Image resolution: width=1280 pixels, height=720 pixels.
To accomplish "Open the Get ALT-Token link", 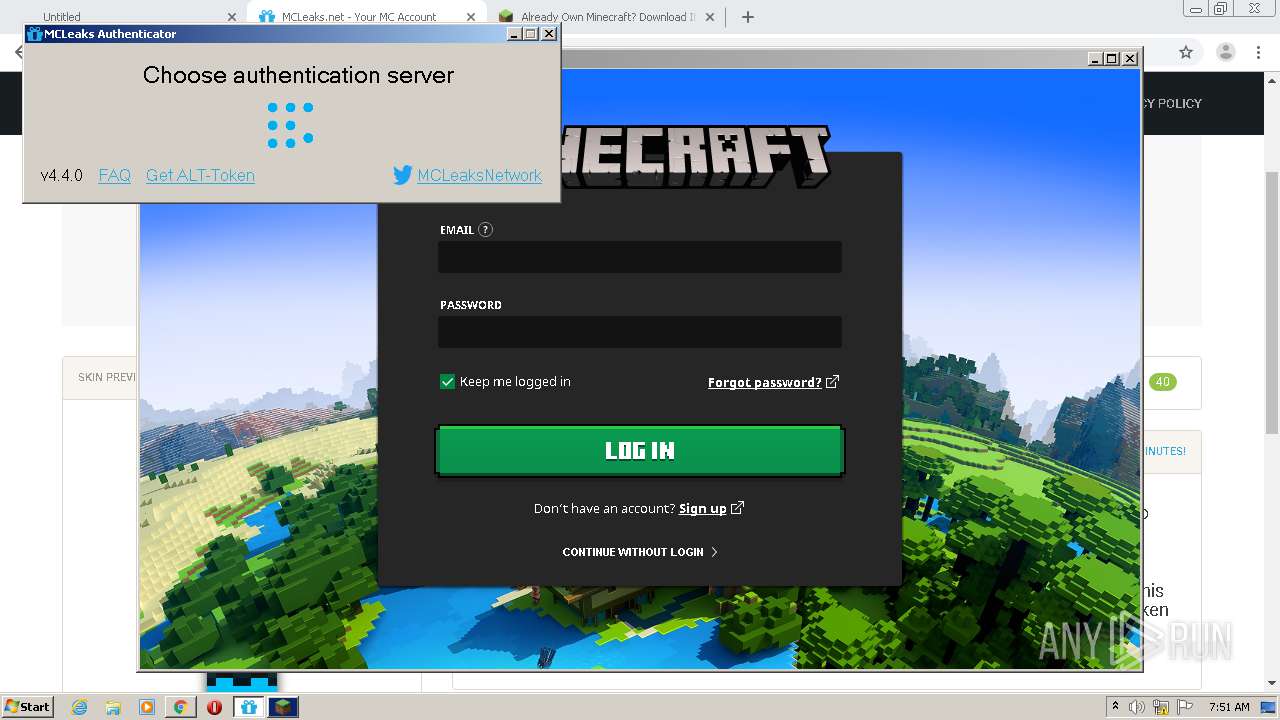I will coord(200,175).
